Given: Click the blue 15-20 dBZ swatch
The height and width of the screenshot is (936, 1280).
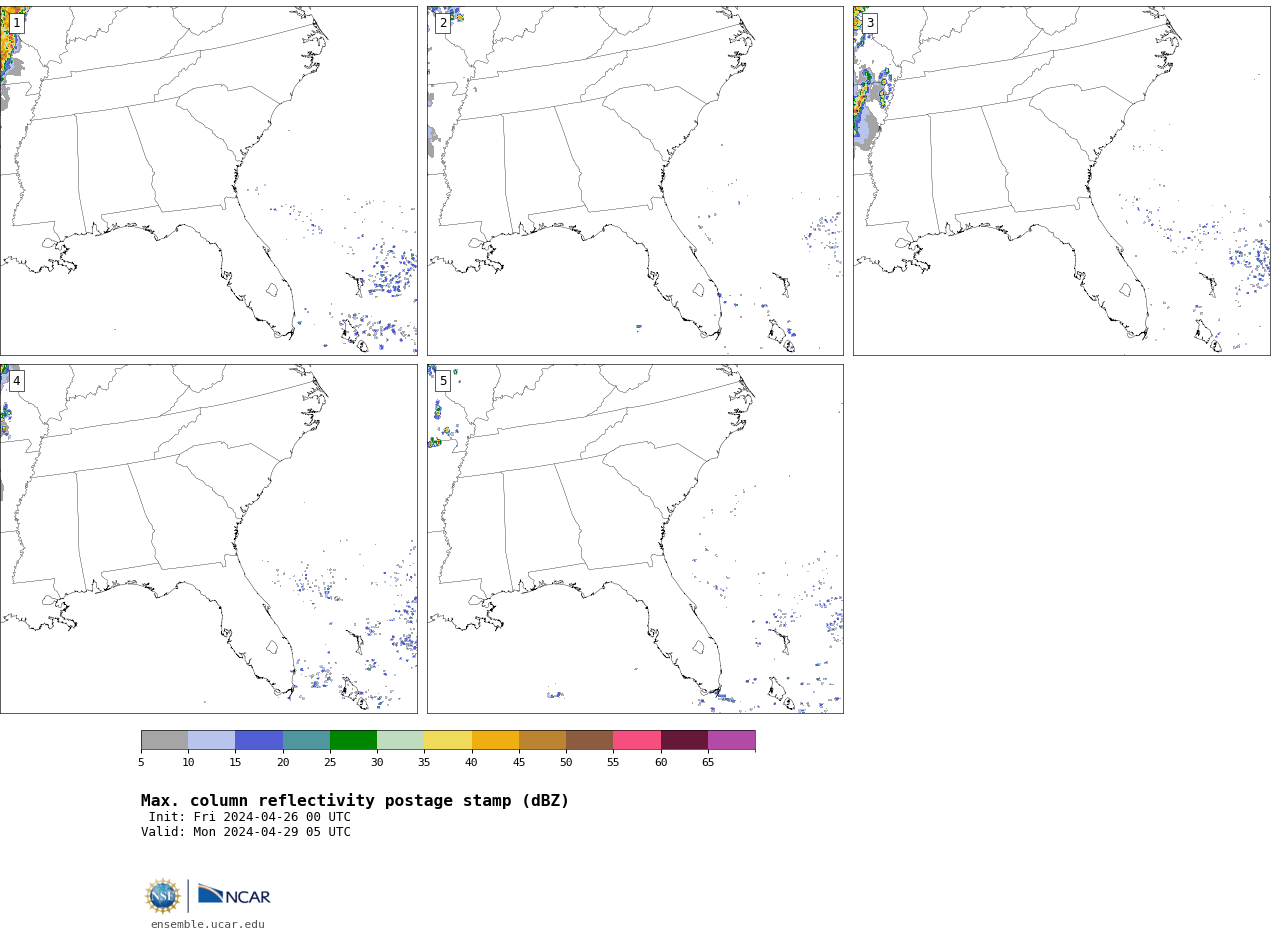Looking at the screenshot, I should (x=259, y=740).
